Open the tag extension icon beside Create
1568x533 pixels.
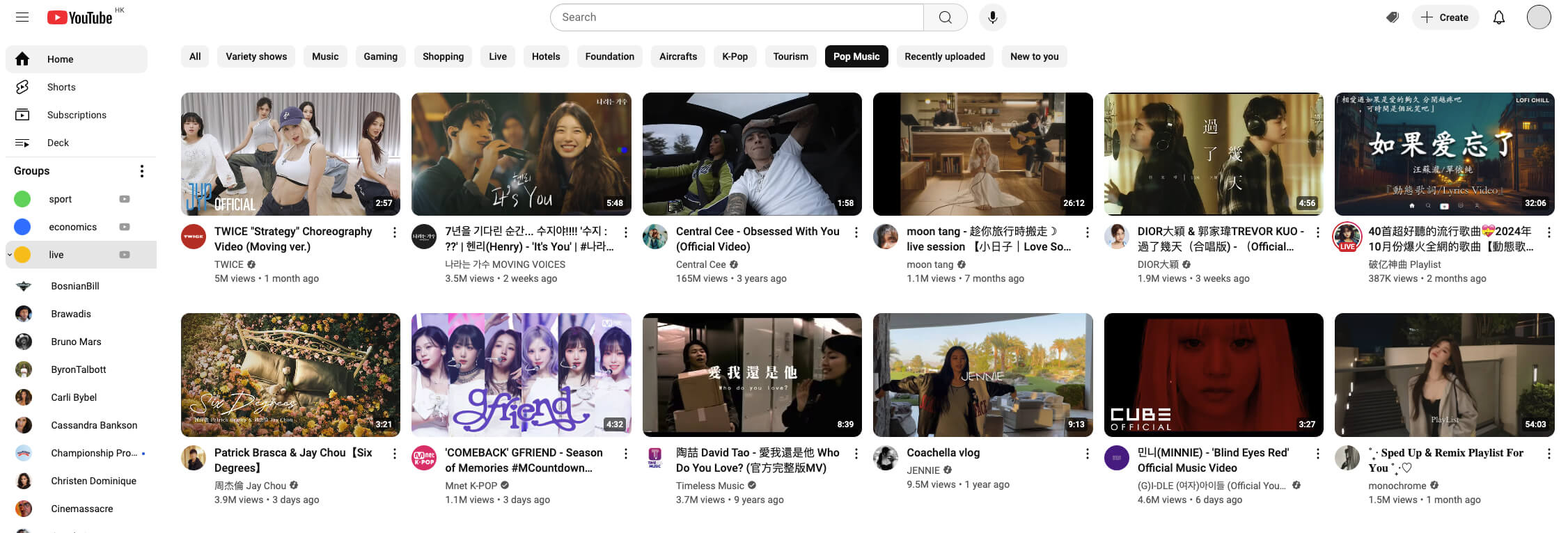(1392, 17)
